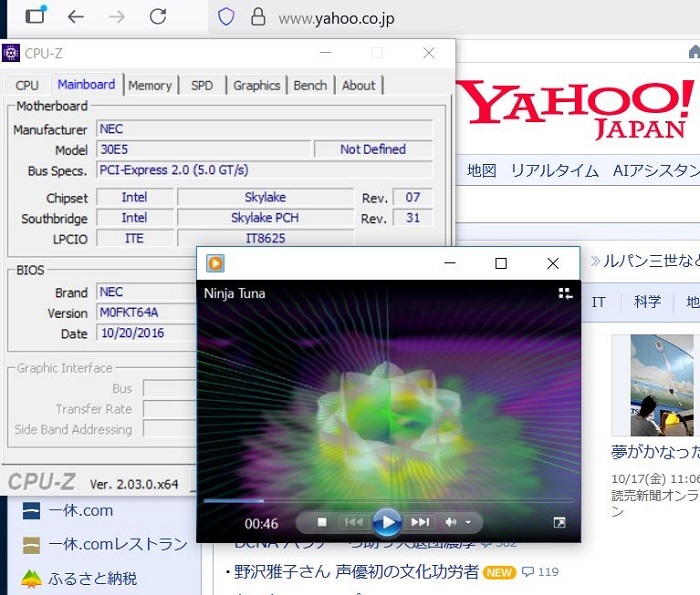Click the ふるさと納税 sidebar link

(93, 578)
